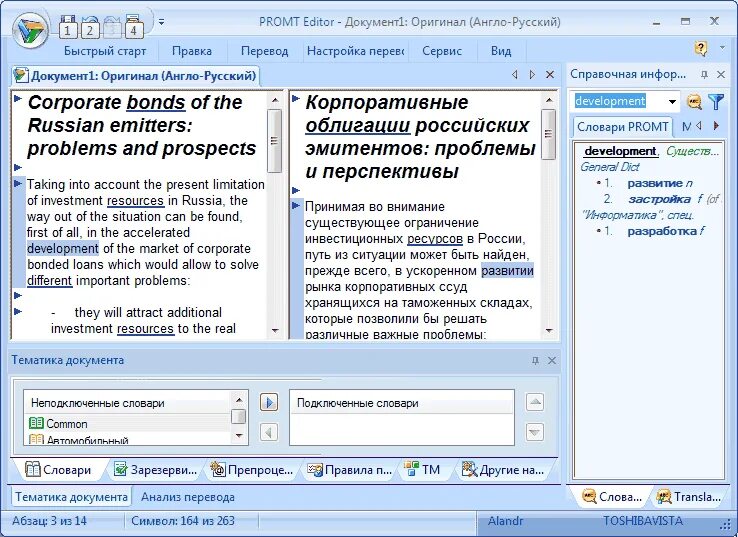This screenshot has height=537, width=738.
Task: Click the move dictionary down button
Action: (x=535, y=432)
